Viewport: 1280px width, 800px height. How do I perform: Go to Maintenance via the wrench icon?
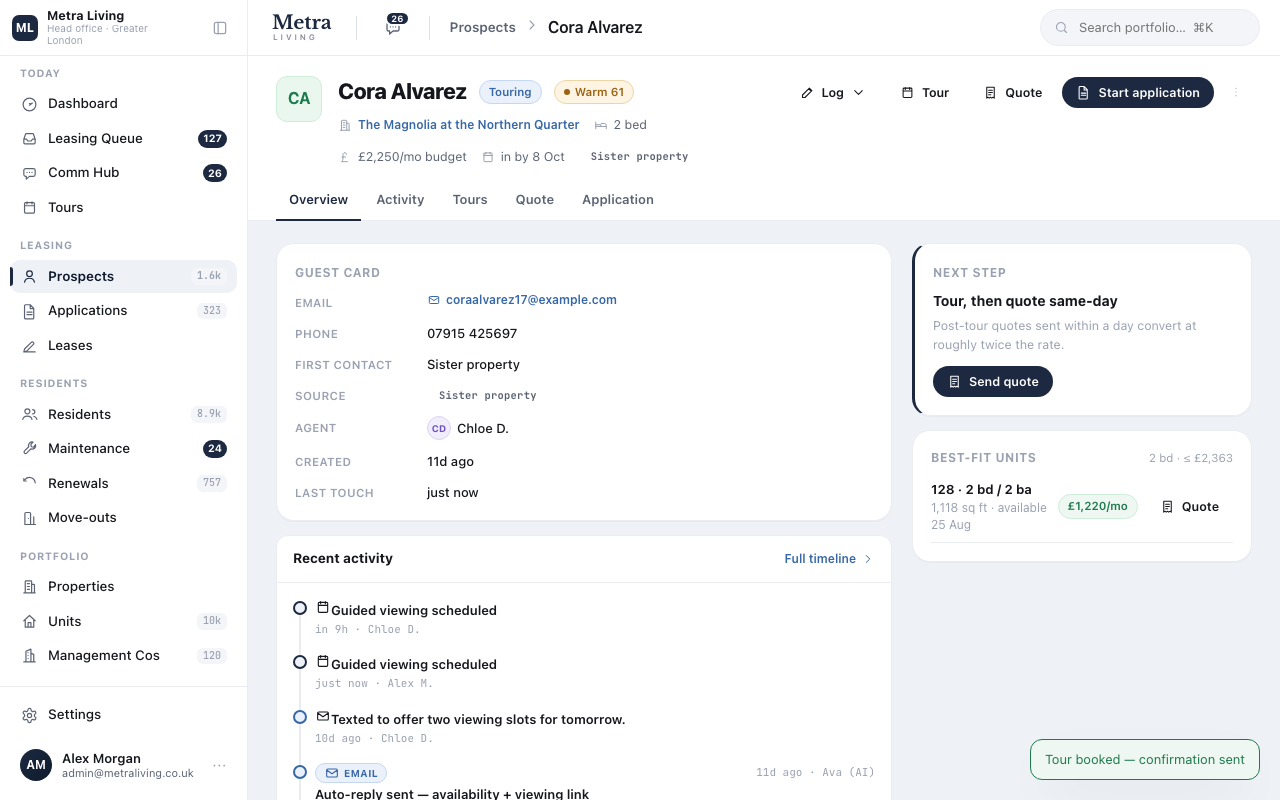30,449
